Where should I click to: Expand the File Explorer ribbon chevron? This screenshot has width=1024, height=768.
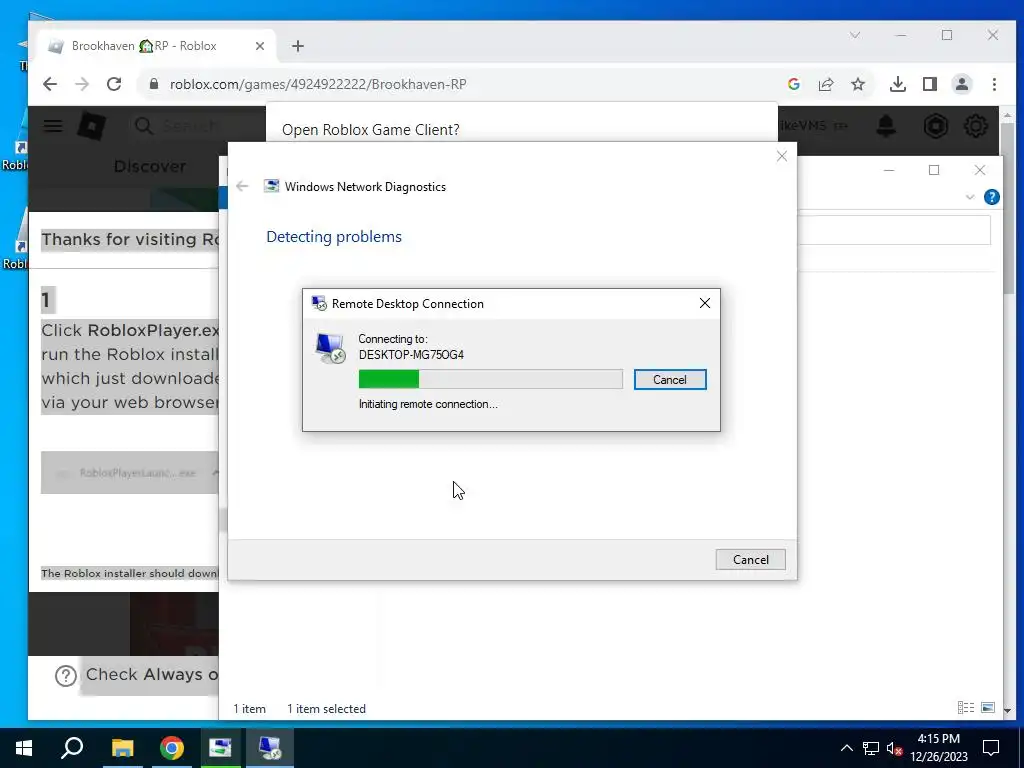[x=970, y=197]
